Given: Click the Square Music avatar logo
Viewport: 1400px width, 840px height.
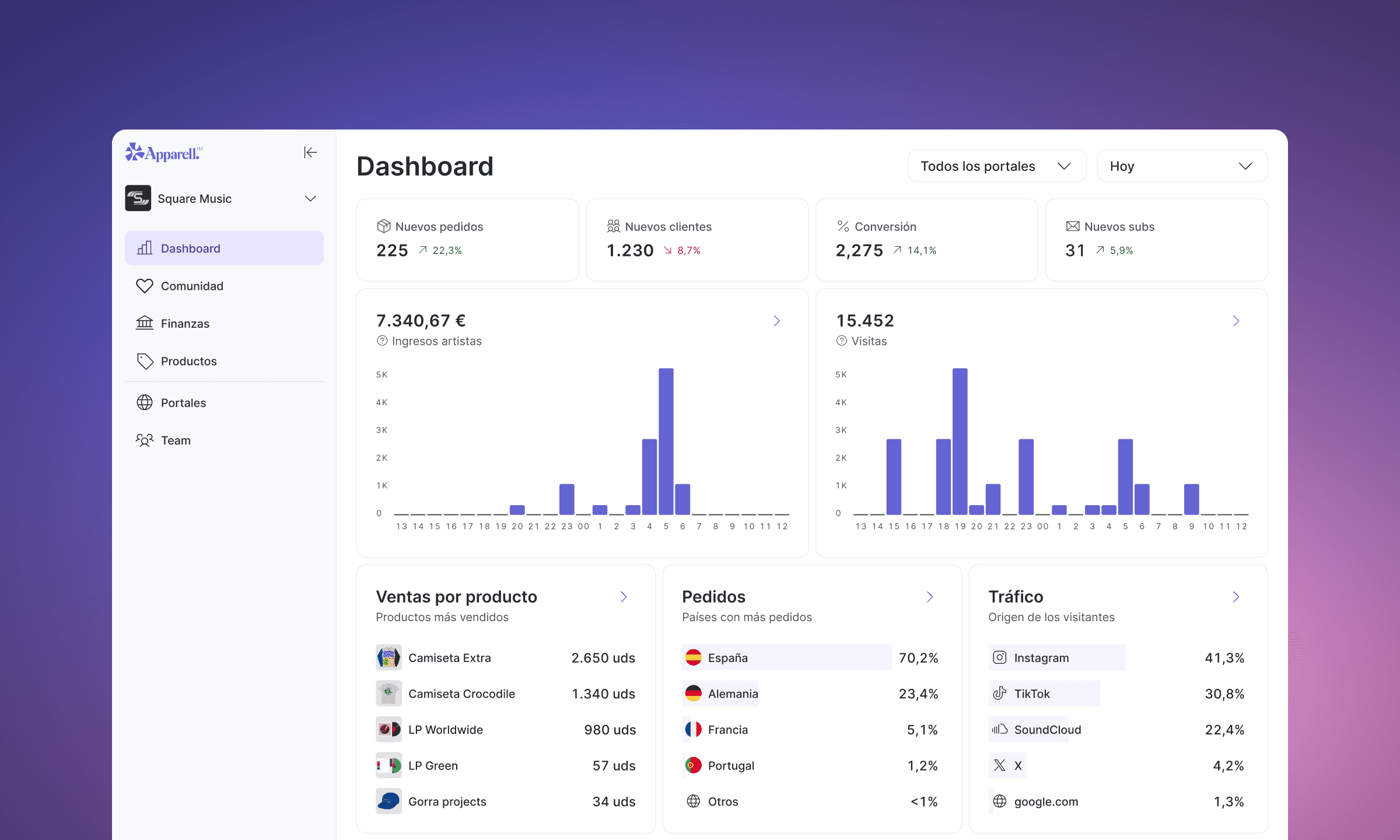Looking at the screenshot, I should (x=138, y=198).
